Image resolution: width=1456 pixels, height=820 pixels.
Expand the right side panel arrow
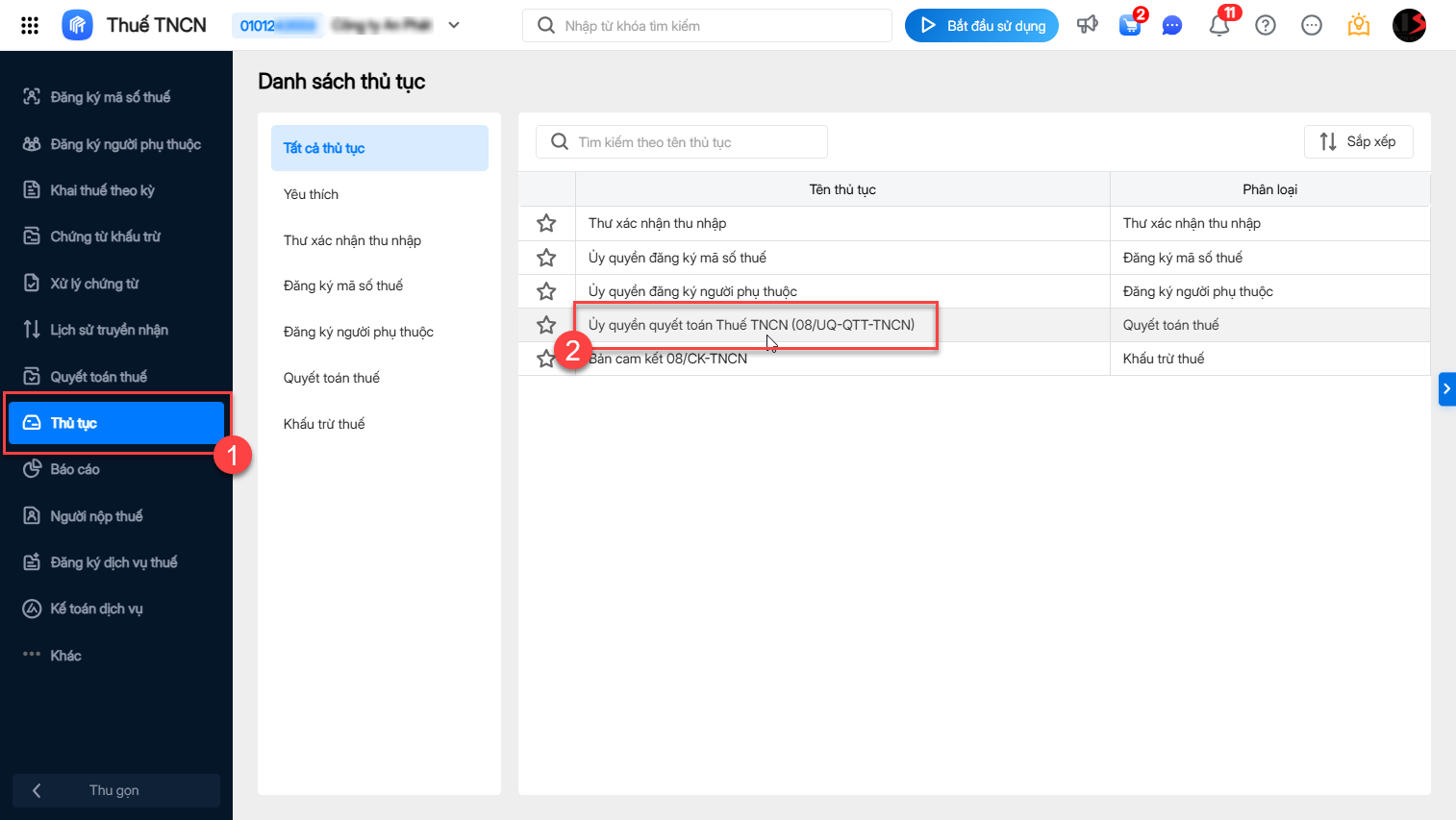tap(1446, 389)
